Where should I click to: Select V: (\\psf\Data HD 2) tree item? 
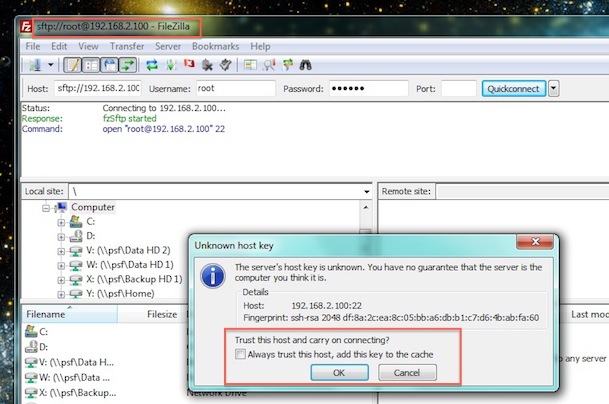128,250
